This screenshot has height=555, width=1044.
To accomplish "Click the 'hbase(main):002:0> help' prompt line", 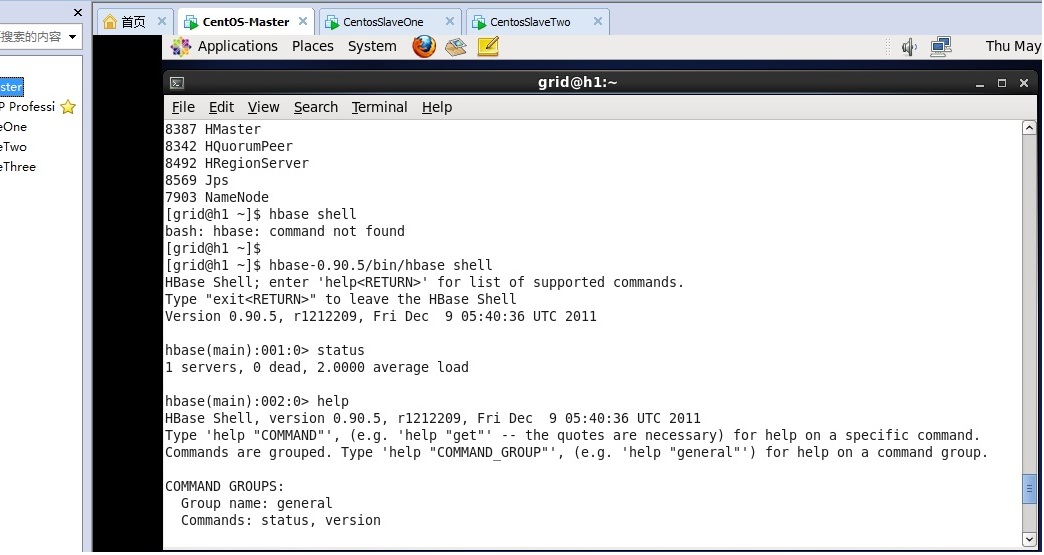I will click(x=257, y=401).
